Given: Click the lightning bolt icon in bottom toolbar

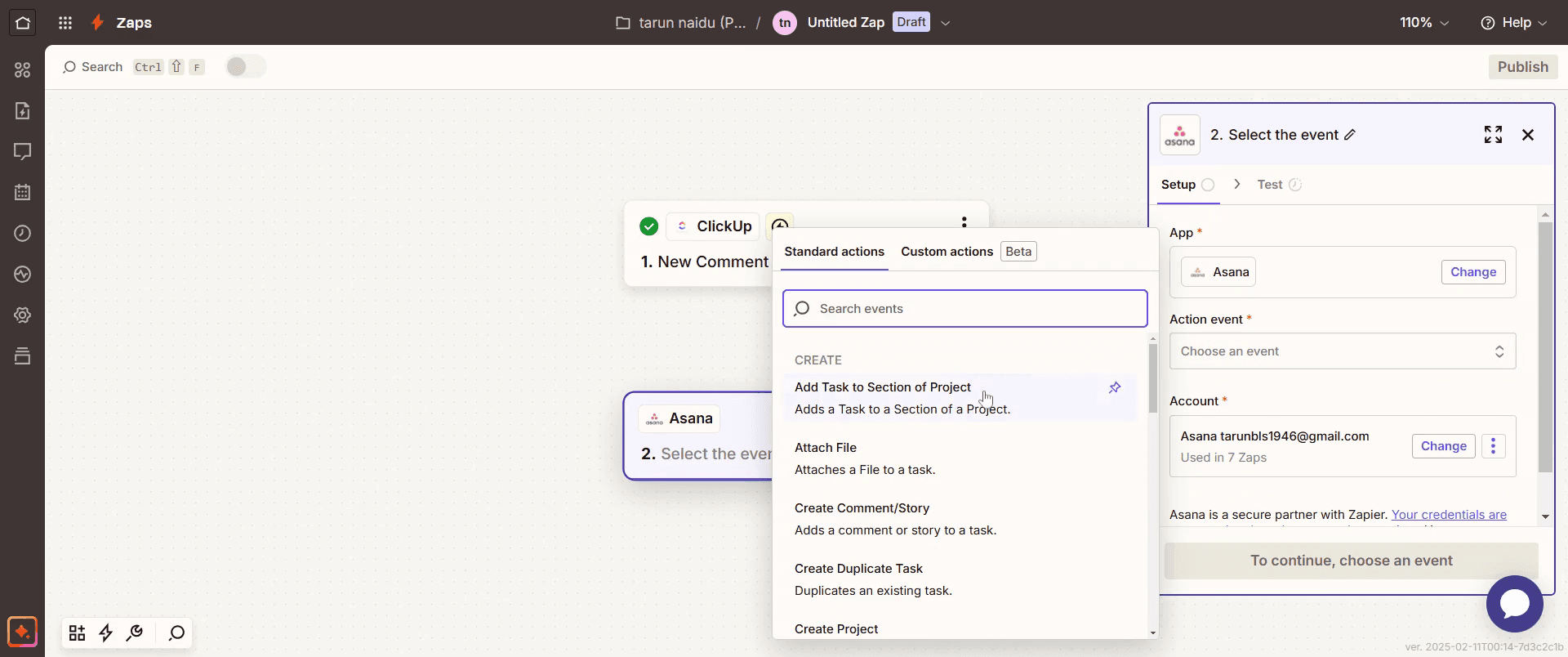Looking at the screenshot, I should coord(105,633).
